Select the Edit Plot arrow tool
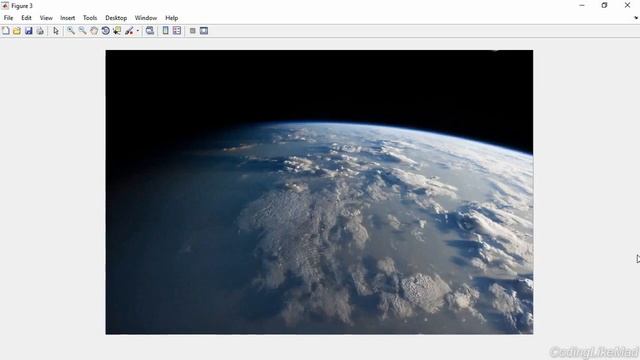Screen dimensions: 640x360 click(x=56, y=31)
